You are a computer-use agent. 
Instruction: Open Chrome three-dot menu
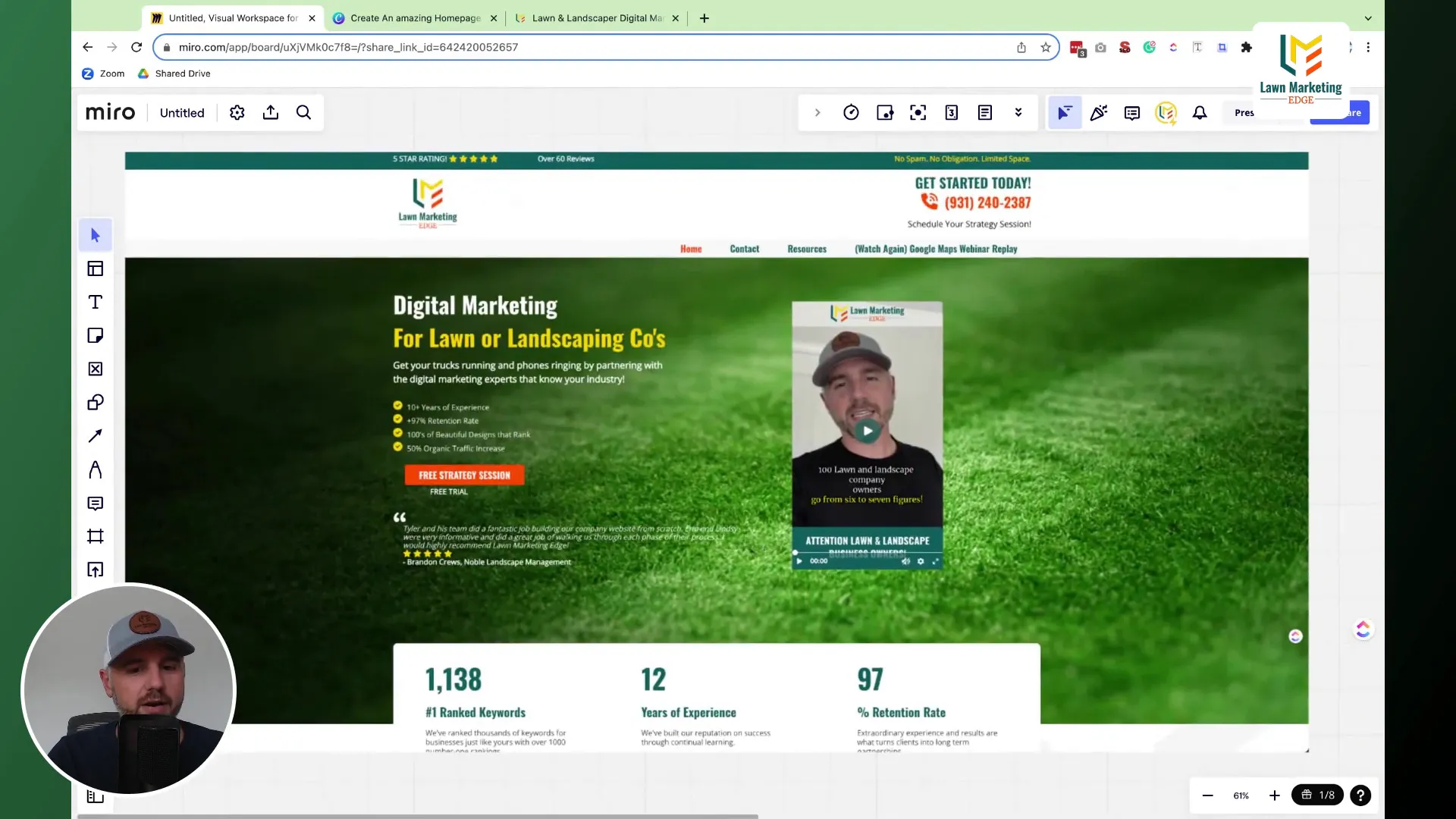click(x=1368, y=47)
